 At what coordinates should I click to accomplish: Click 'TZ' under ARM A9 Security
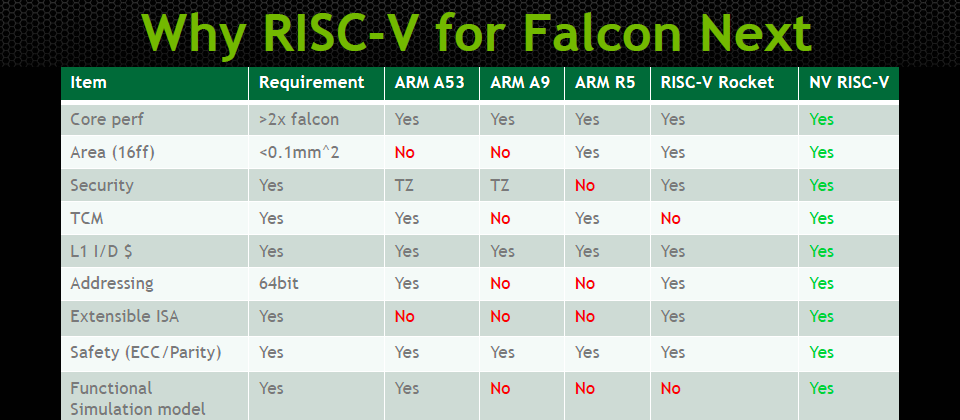(500, 186)
